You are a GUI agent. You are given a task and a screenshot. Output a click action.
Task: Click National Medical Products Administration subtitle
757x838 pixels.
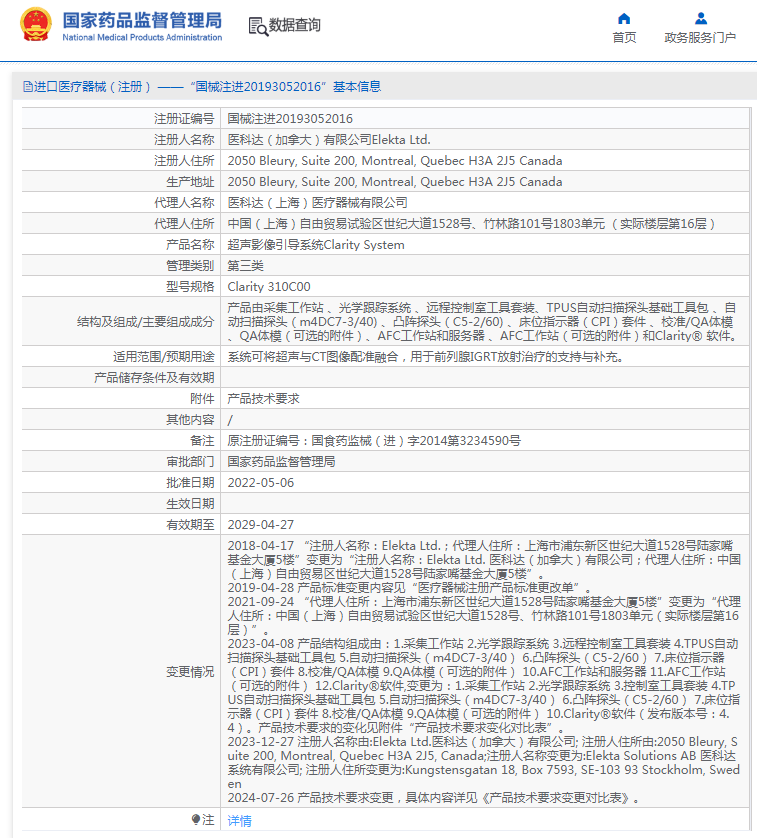click(x=142, y=37)
